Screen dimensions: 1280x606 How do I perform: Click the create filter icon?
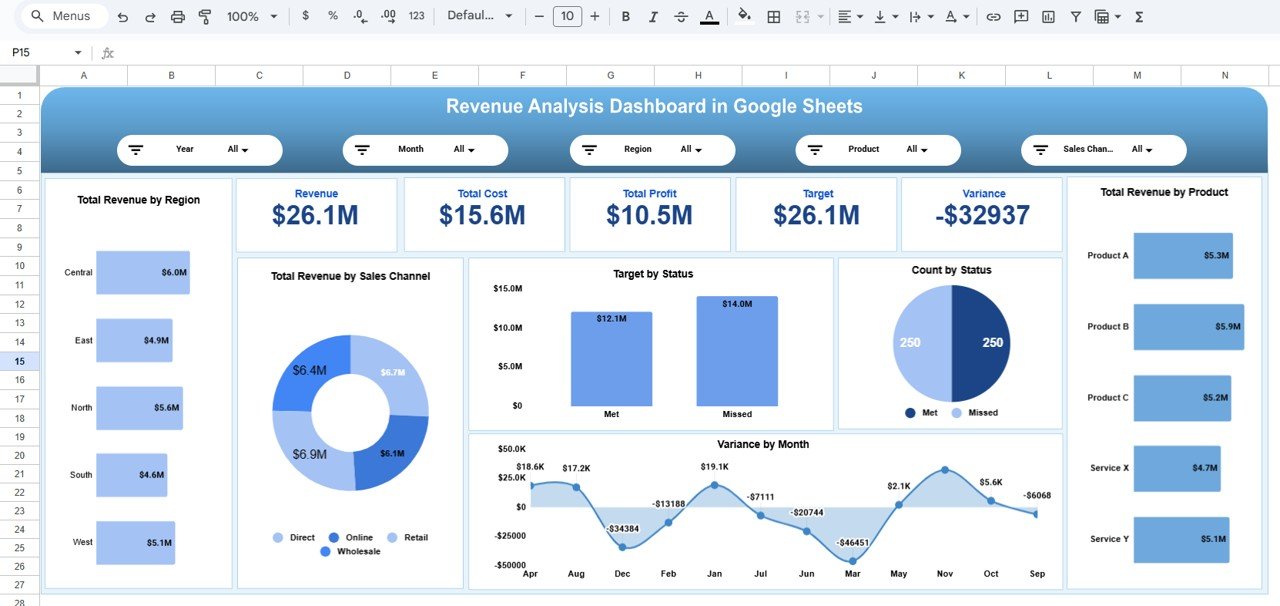click(1075, 16)
